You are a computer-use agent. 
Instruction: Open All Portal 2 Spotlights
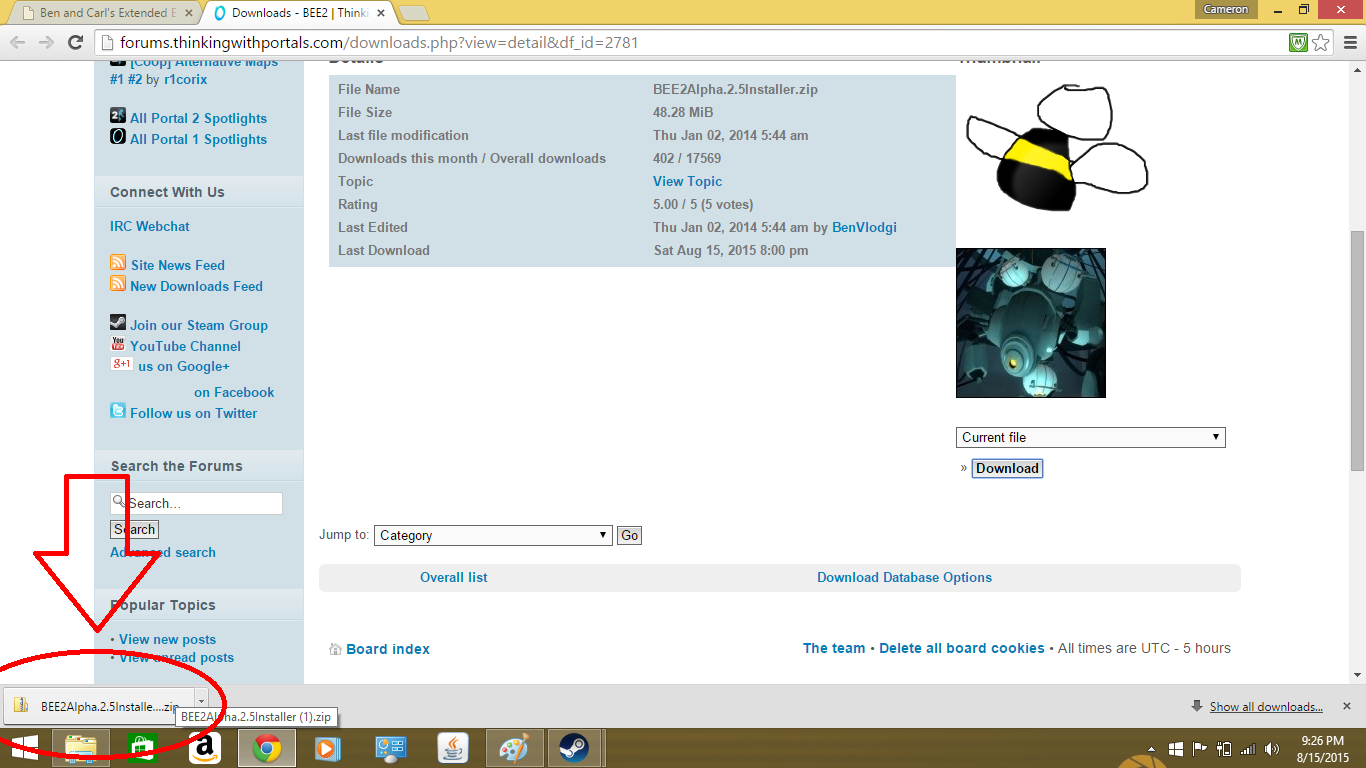click(x=199, y=118)
